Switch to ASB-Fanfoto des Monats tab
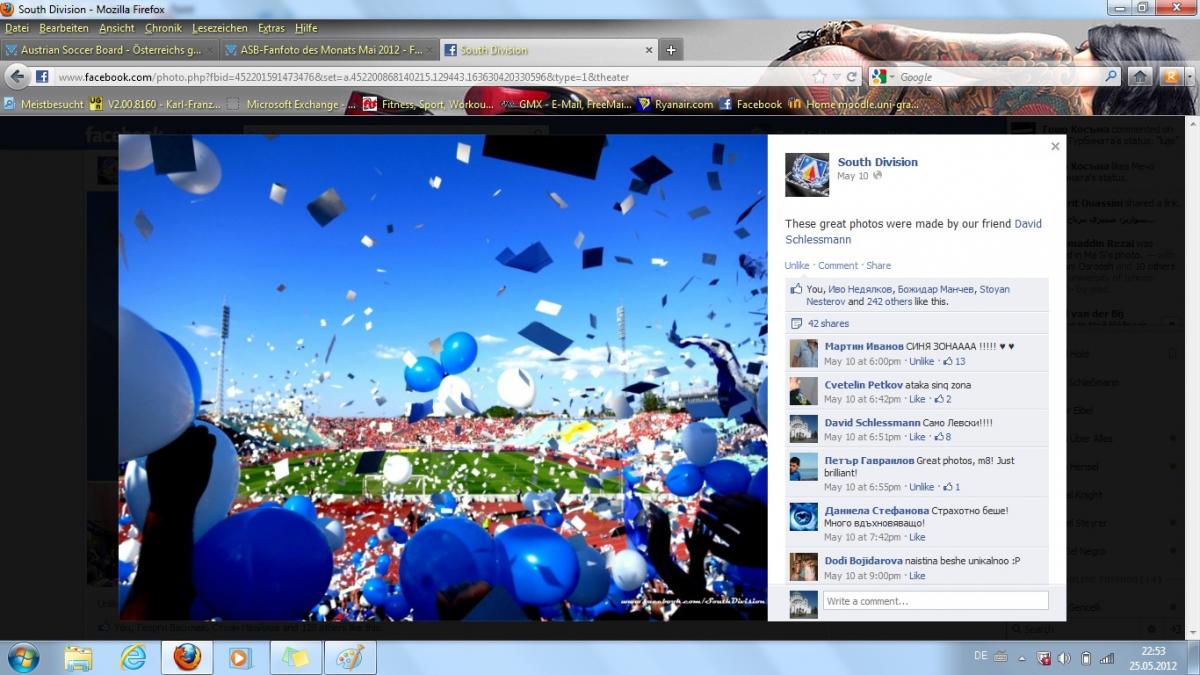Image resolution: width=1200 pixels, height=675 pixels. pos(328,50)
